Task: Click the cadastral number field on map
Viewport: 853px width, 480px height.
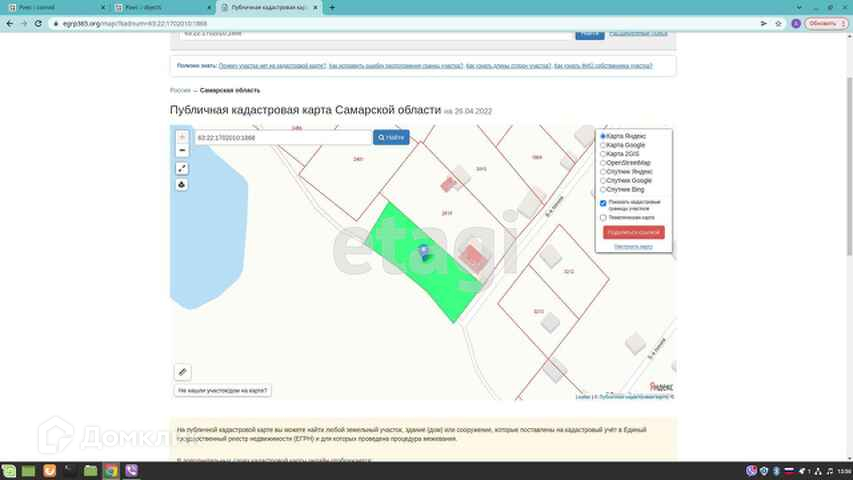Action: (283, 138)
